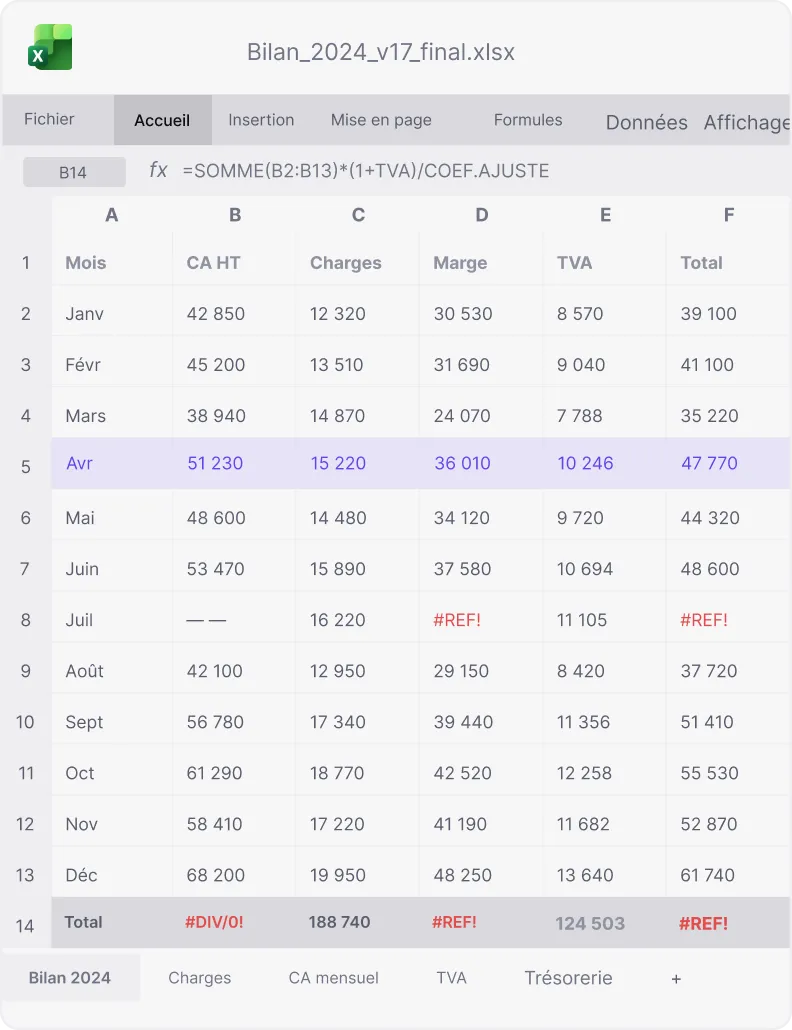The height and width of the screenshot is (1030, 792).
Task: Select column F header
Action: tap(728, 215)
